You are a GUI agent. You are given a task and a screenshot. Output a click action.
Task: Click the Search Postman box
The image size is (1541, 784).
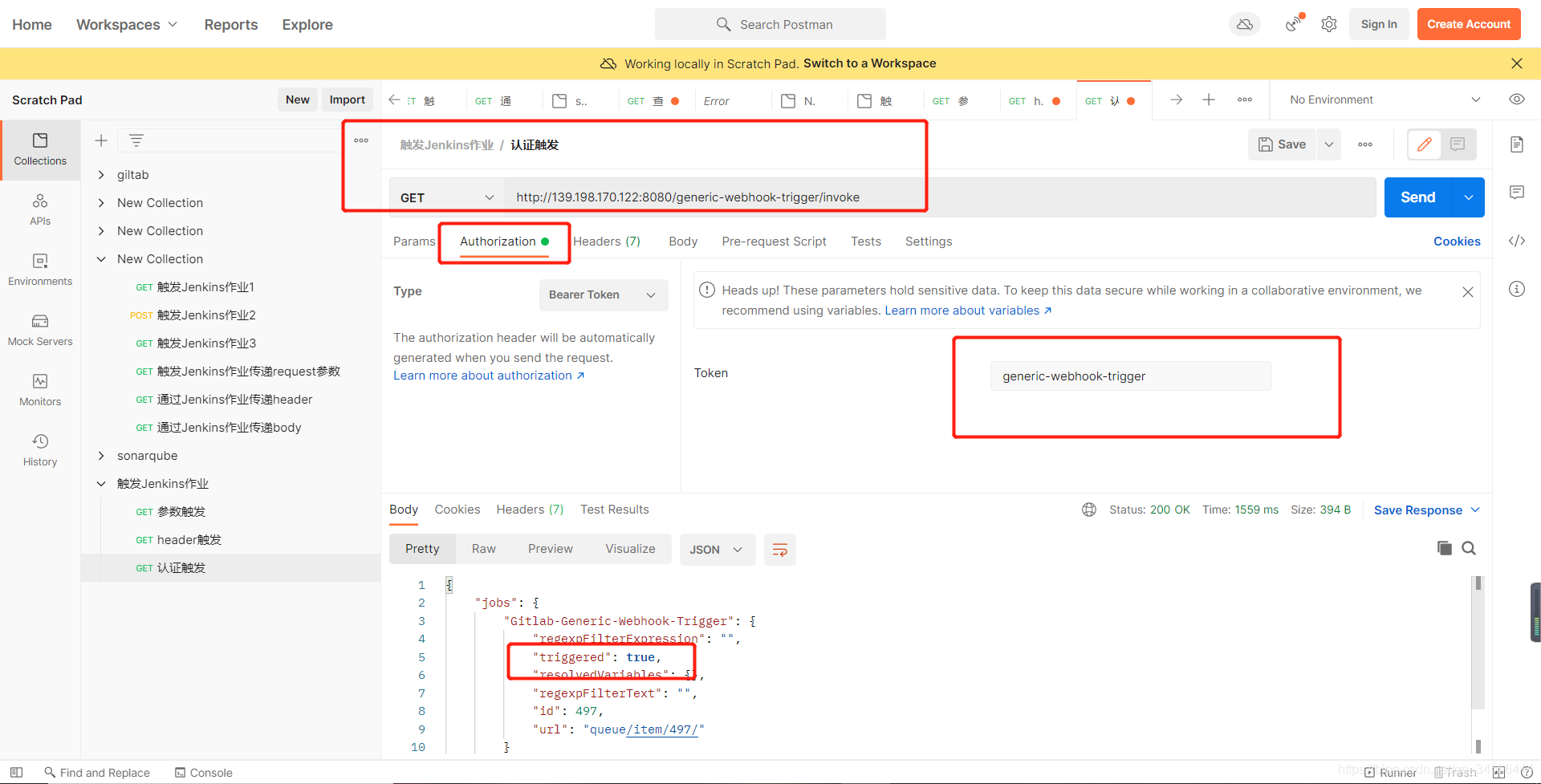click(x=770, y=24)
